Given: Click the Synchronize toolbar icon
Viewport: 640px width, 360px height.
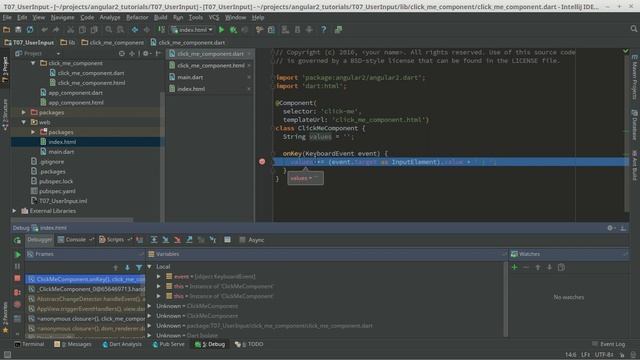Looking at the screenshot, I should coord(30,30).
